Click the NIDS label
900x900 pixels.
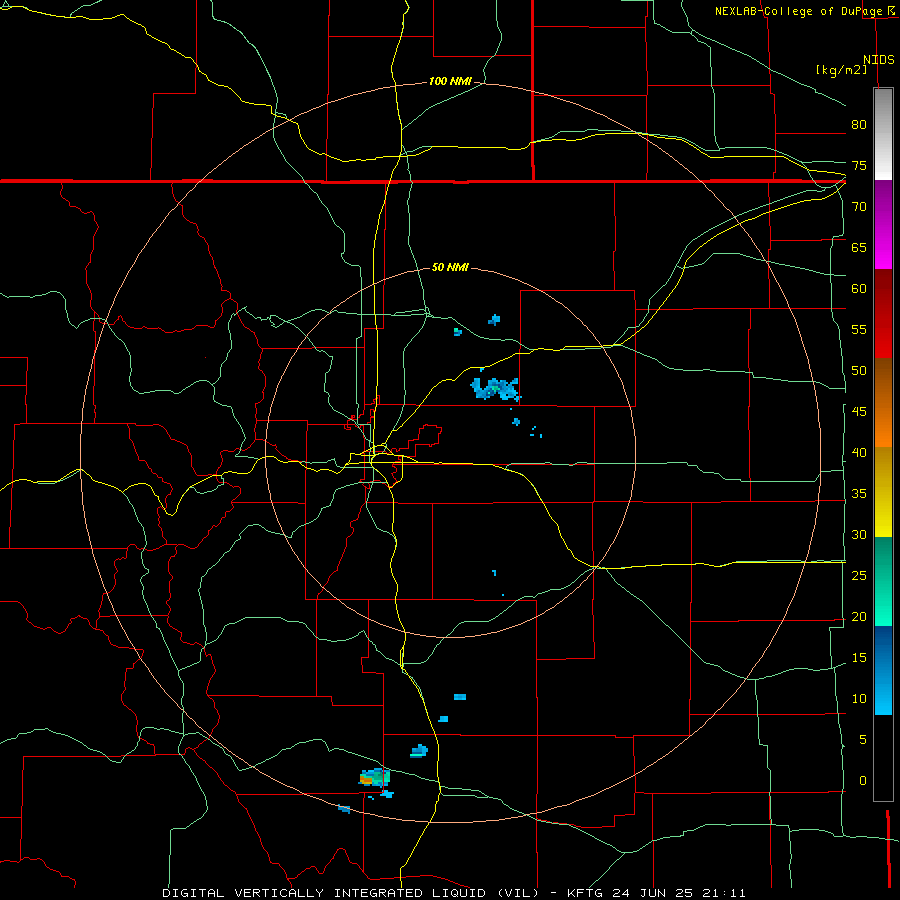click(x=878, y=60)
